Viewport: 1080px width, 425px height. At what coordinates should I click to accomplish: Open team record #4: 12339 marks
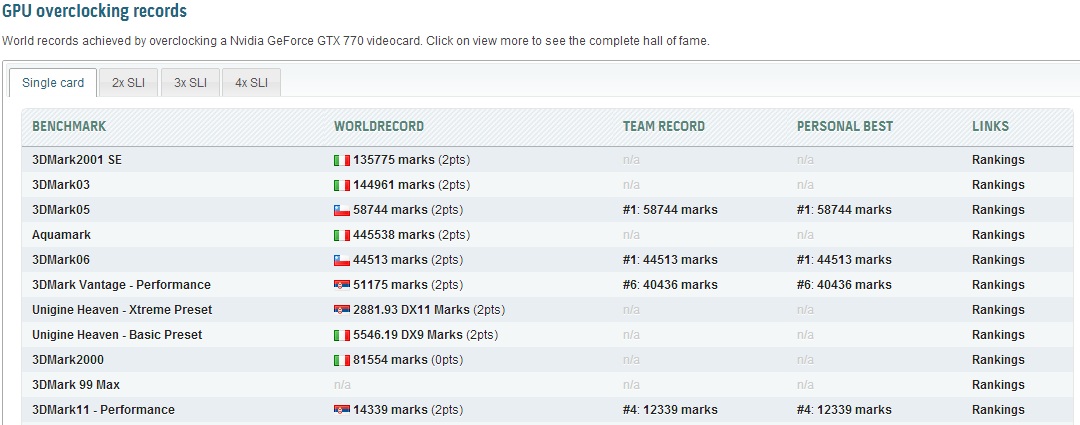click(670, 410)
